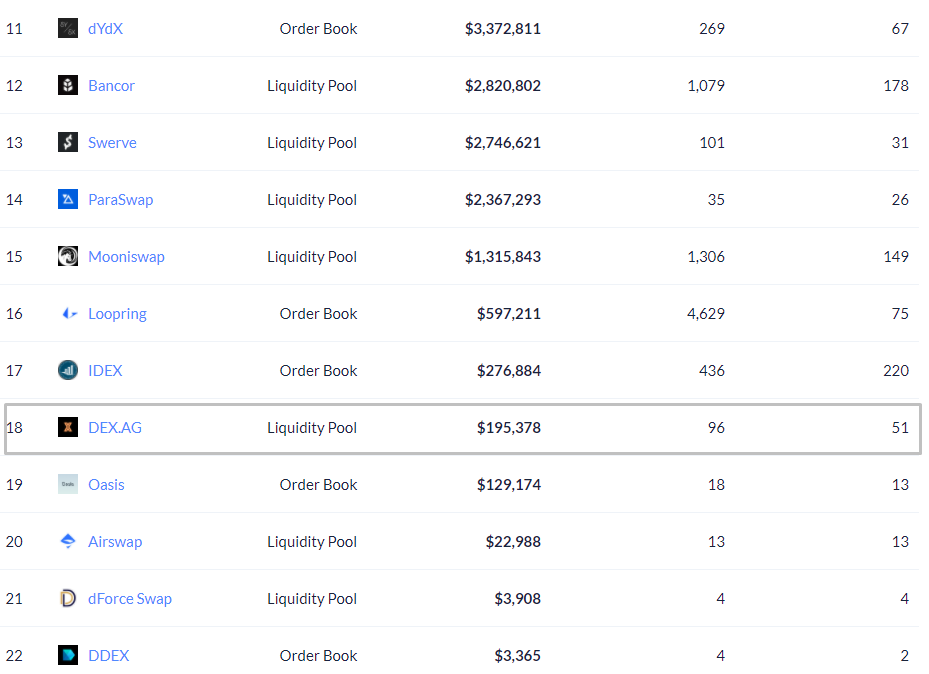
Task: Click the Airswap logo icon
Action: tap(68, 541)
